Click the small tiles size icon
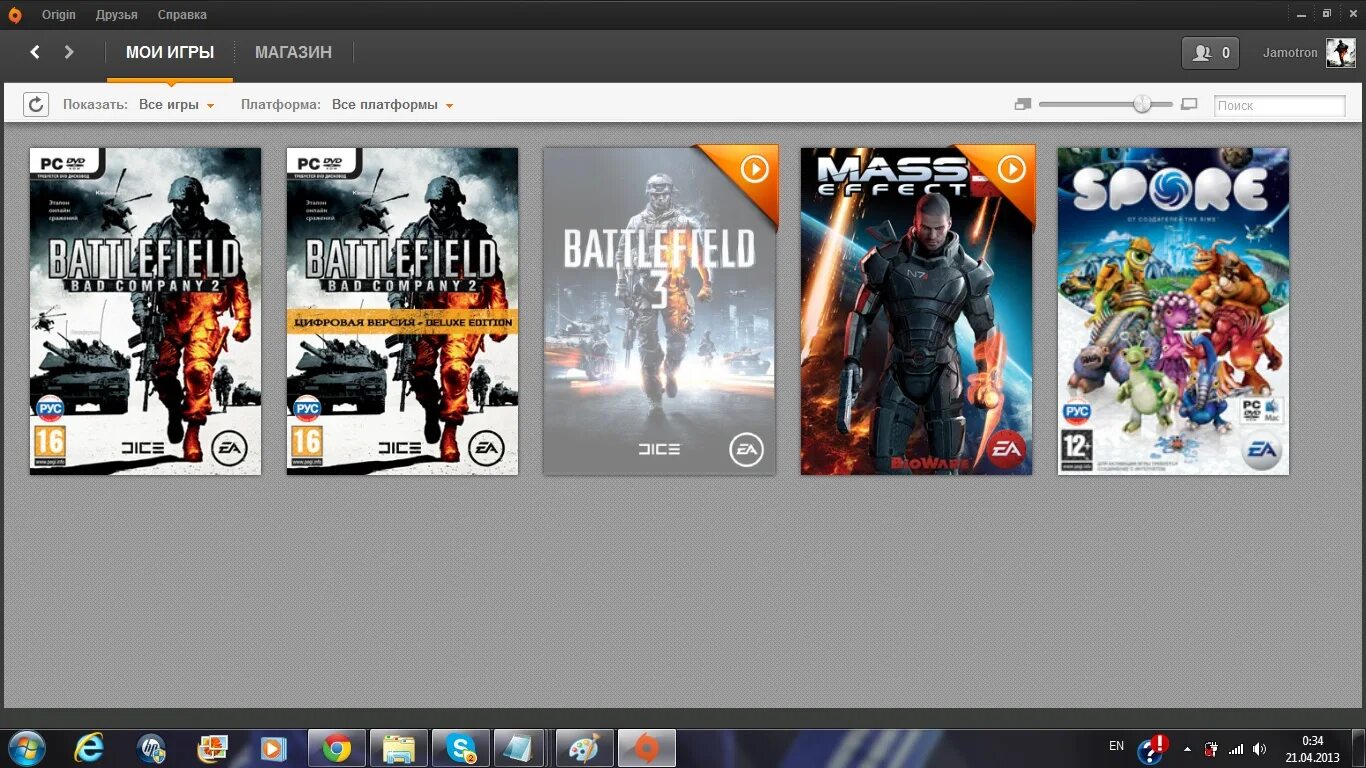The image size is (1366, 768). coord(1022,104)
